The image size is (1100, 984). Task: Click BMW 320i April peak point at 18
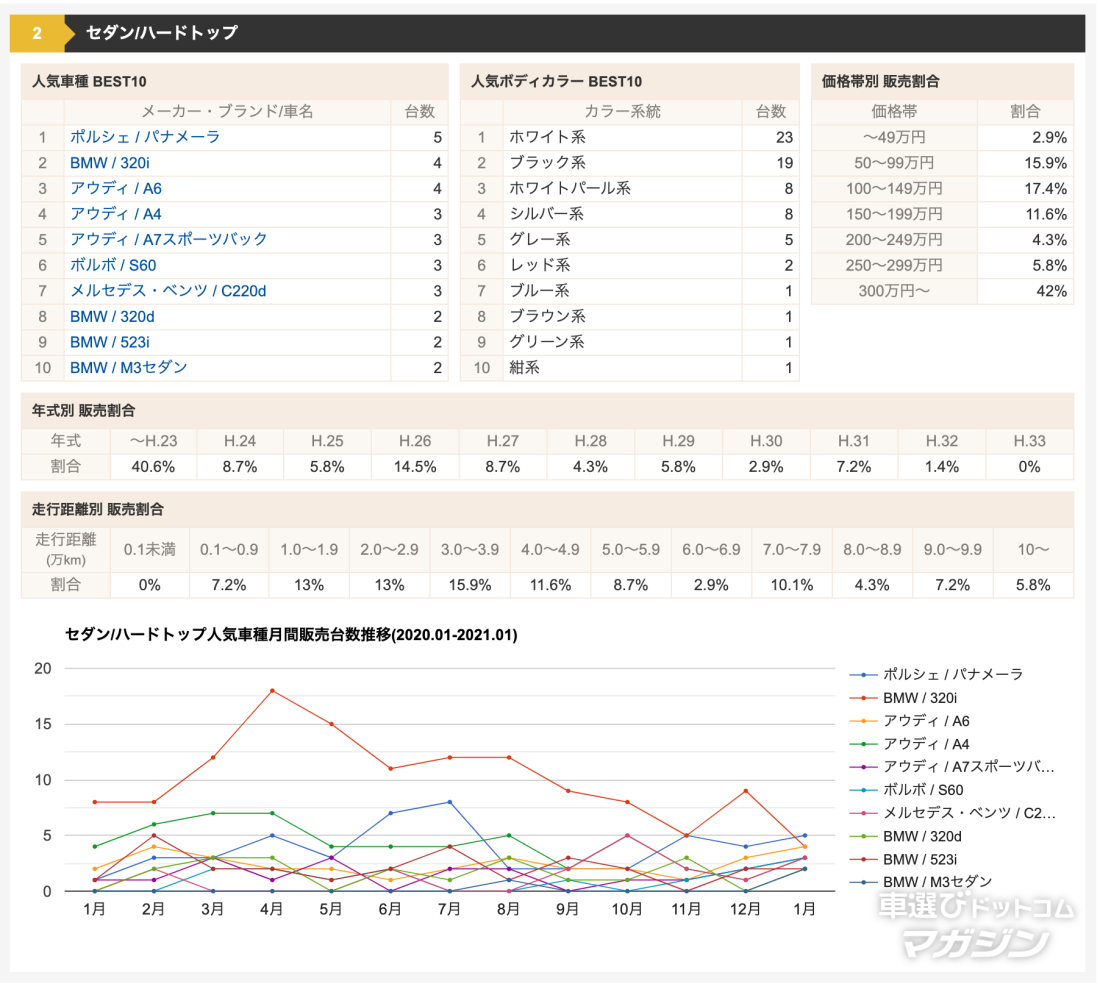pyautogui.click(x=272, y=691)
